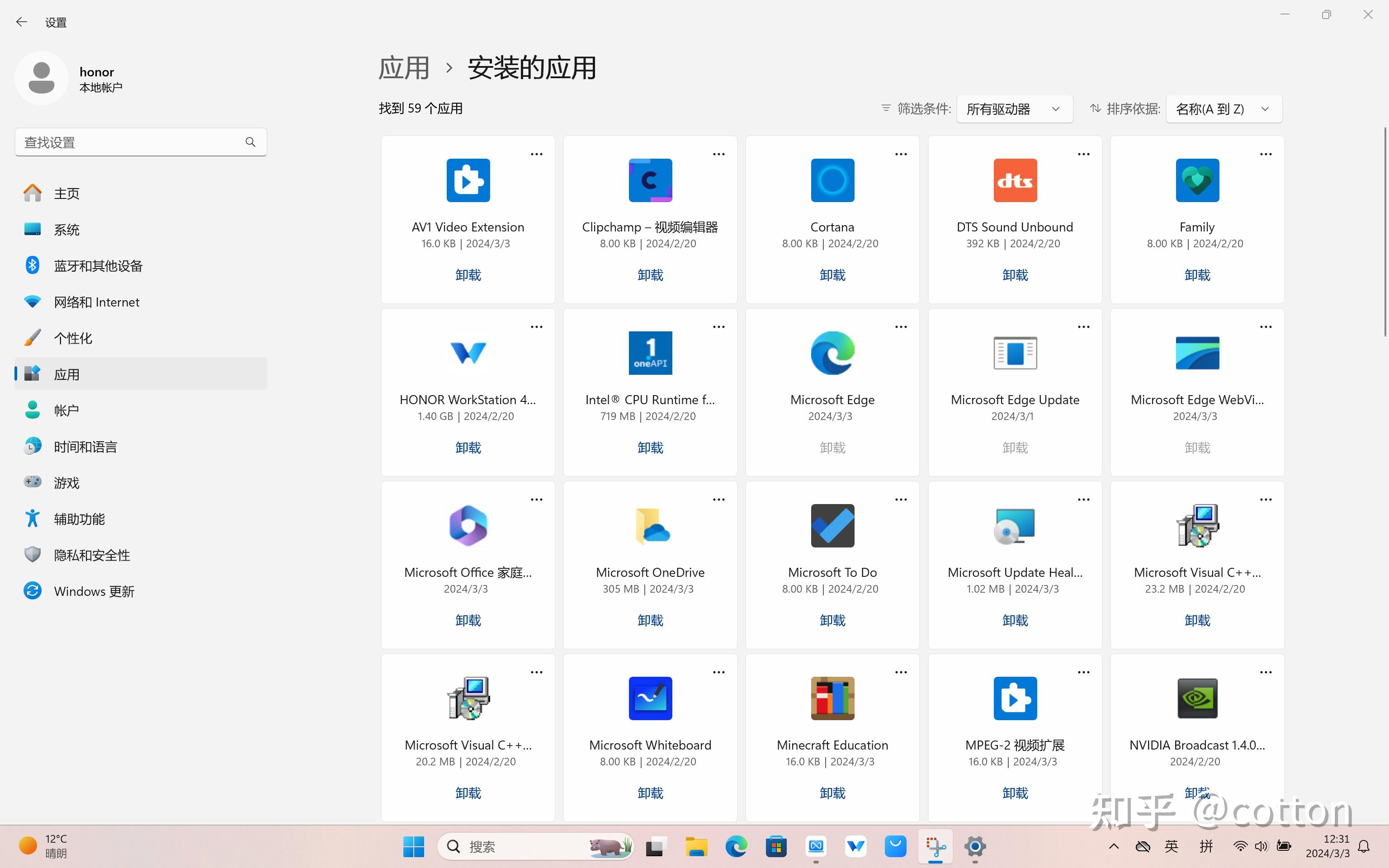
Task: Click the Cortana app icon
Action: (x=832, y=180)
